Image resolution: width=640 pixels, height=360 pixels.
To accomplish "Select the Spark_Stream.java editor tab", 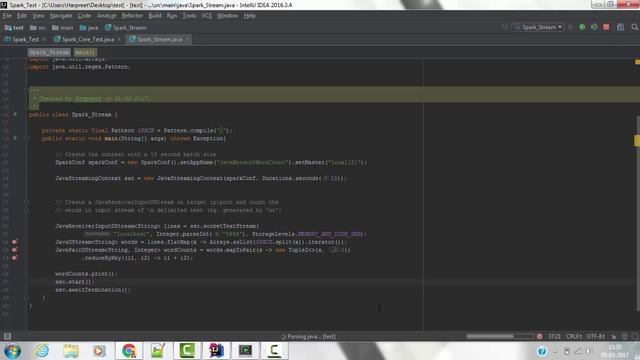I will pyautogui.click(x=159, y=39).
